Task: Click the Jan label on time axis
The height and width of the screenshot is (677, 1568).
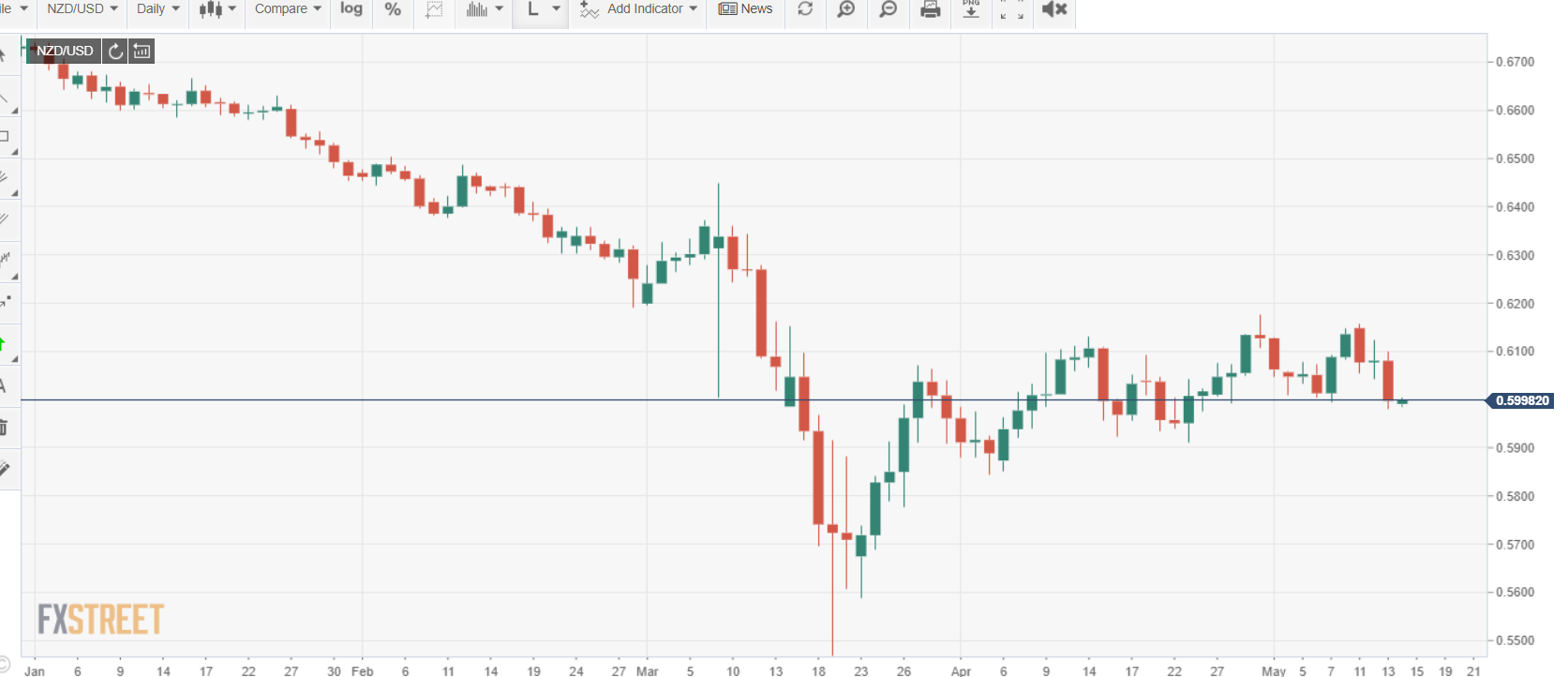Action: click(x=35, y=670)
